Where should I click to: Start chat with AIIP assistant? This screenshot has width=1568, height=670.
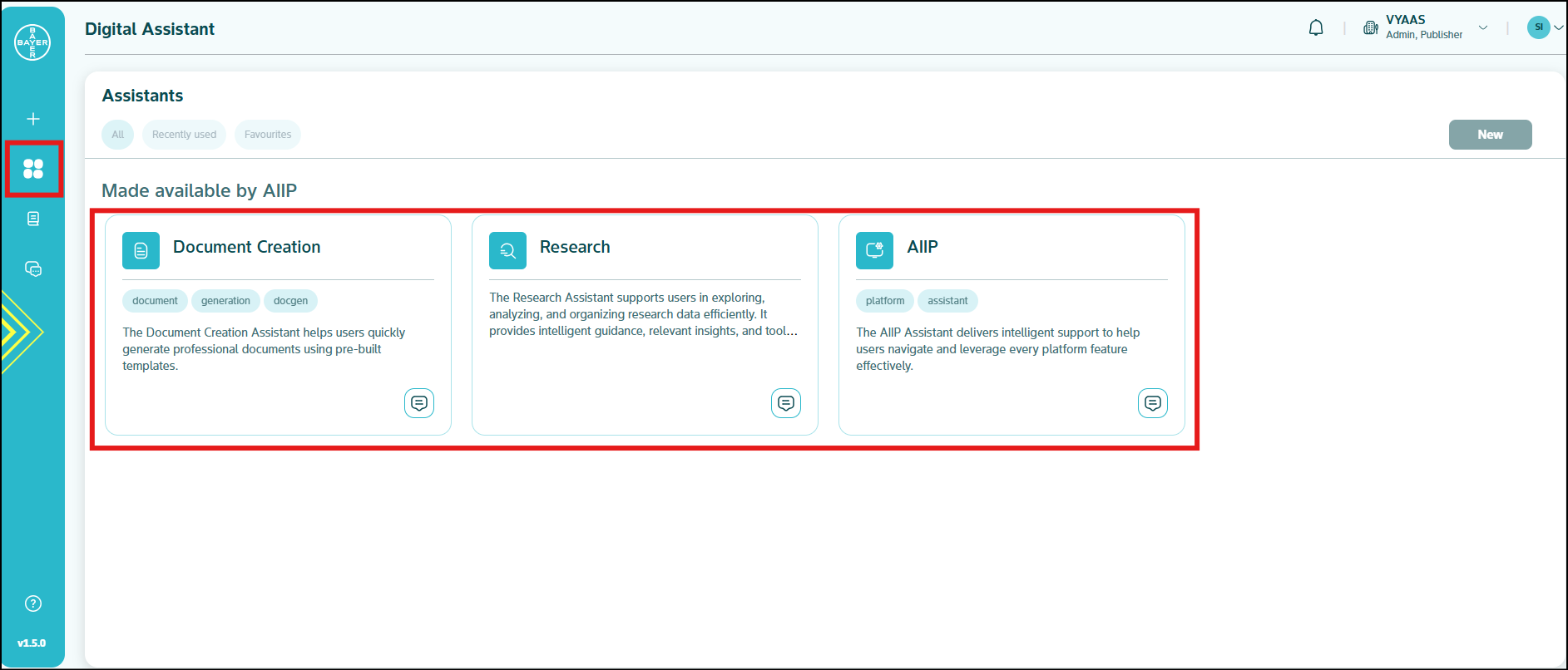pos(1153,403)
